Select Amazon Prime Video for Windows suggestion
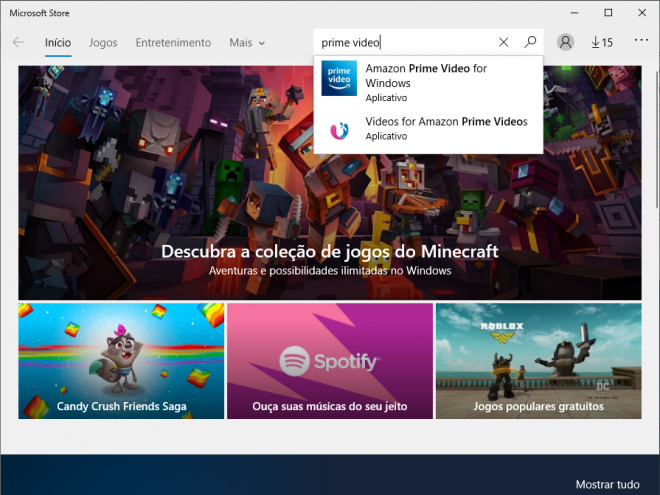The width and height of the screenshot is (660, 495). (x=428, y=82)
